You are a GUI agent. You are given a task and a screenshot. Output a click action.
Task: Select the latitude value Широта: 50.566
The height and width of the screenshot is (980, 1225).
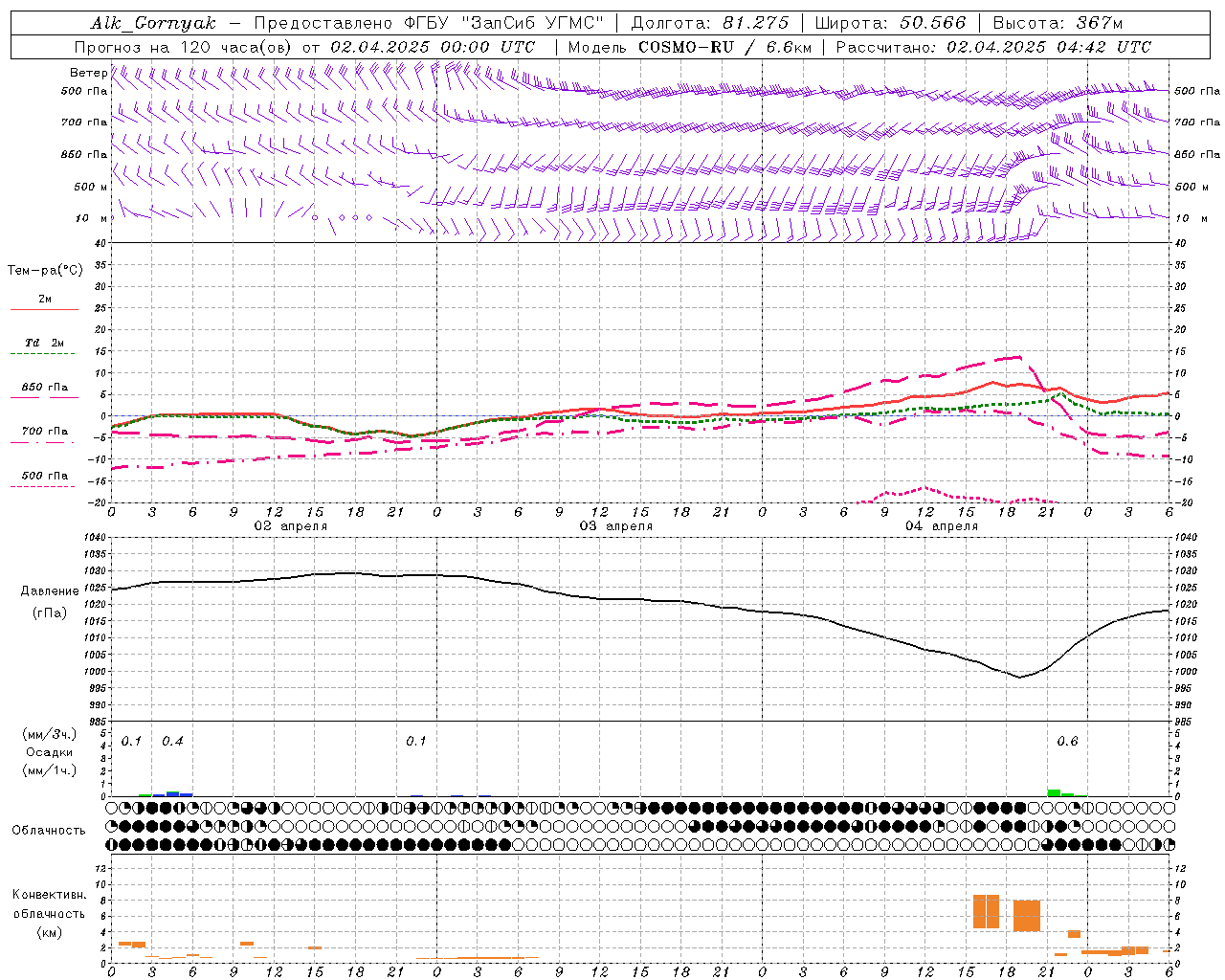[890, 23]
